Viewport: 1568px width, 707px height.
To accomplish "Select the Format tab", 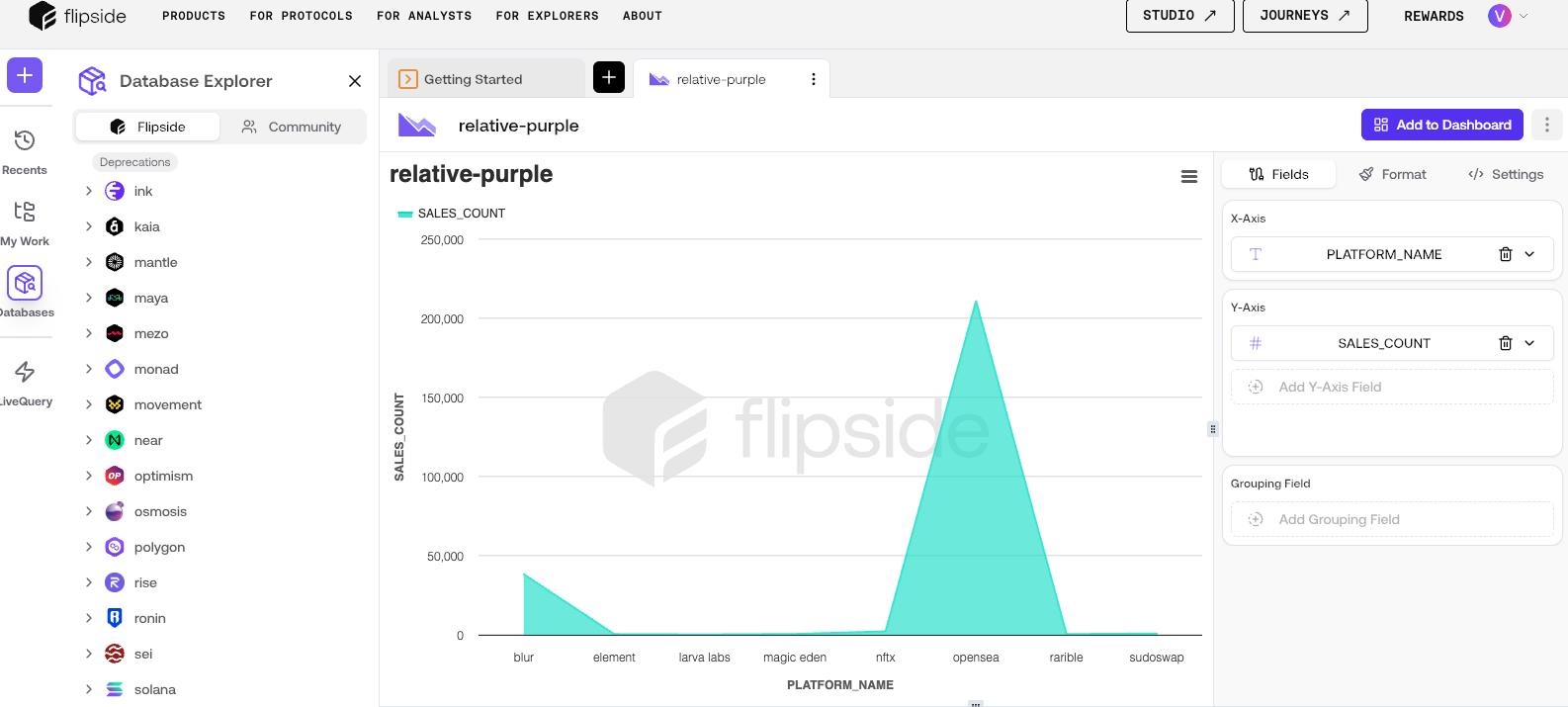I will click(1392, 174).
